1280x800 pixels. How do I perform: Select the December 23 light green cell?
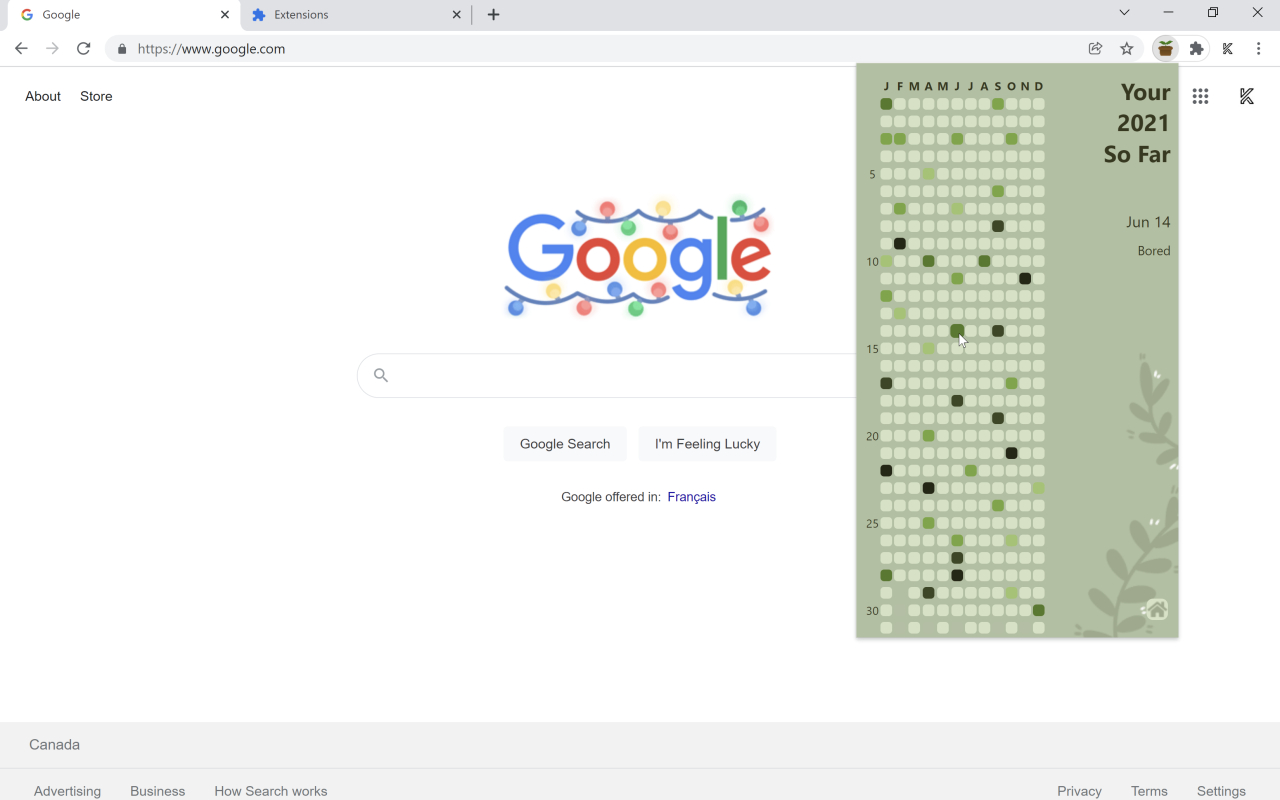pyautogui.click(x=1039, y=488)
